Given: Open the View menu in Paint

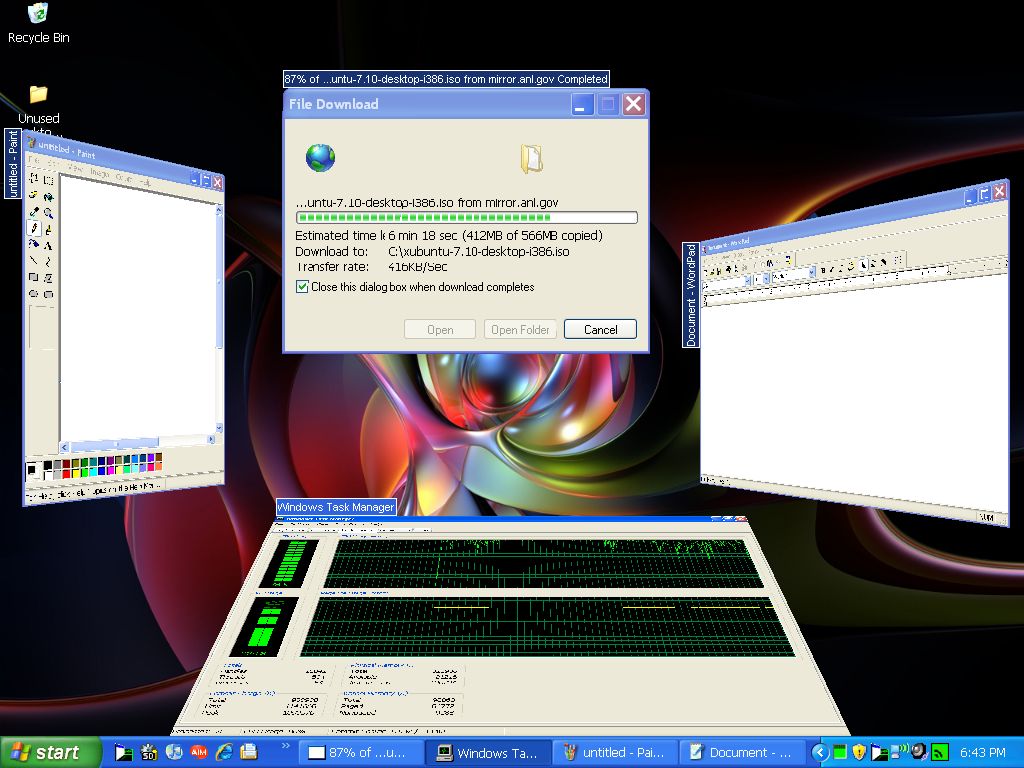Looking at the screenshot, I should tap(76, 168).
